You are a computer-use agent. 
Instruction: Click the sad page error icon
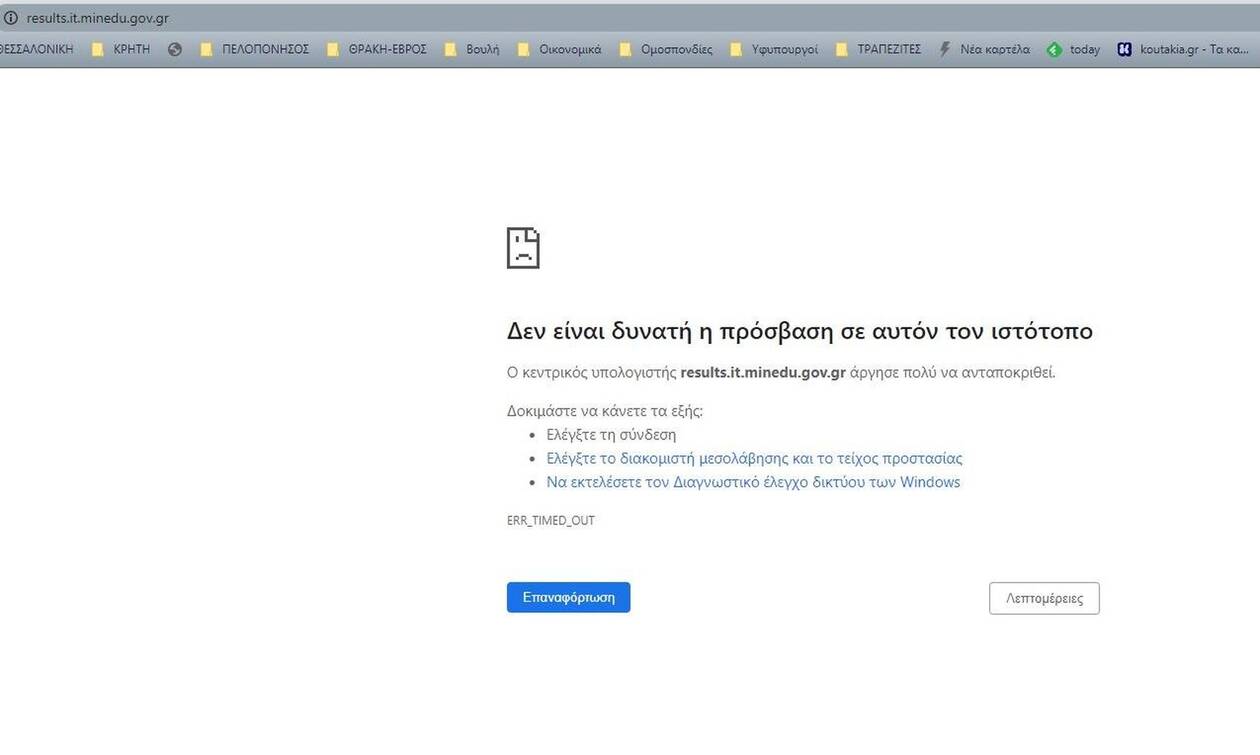point(523,248)
